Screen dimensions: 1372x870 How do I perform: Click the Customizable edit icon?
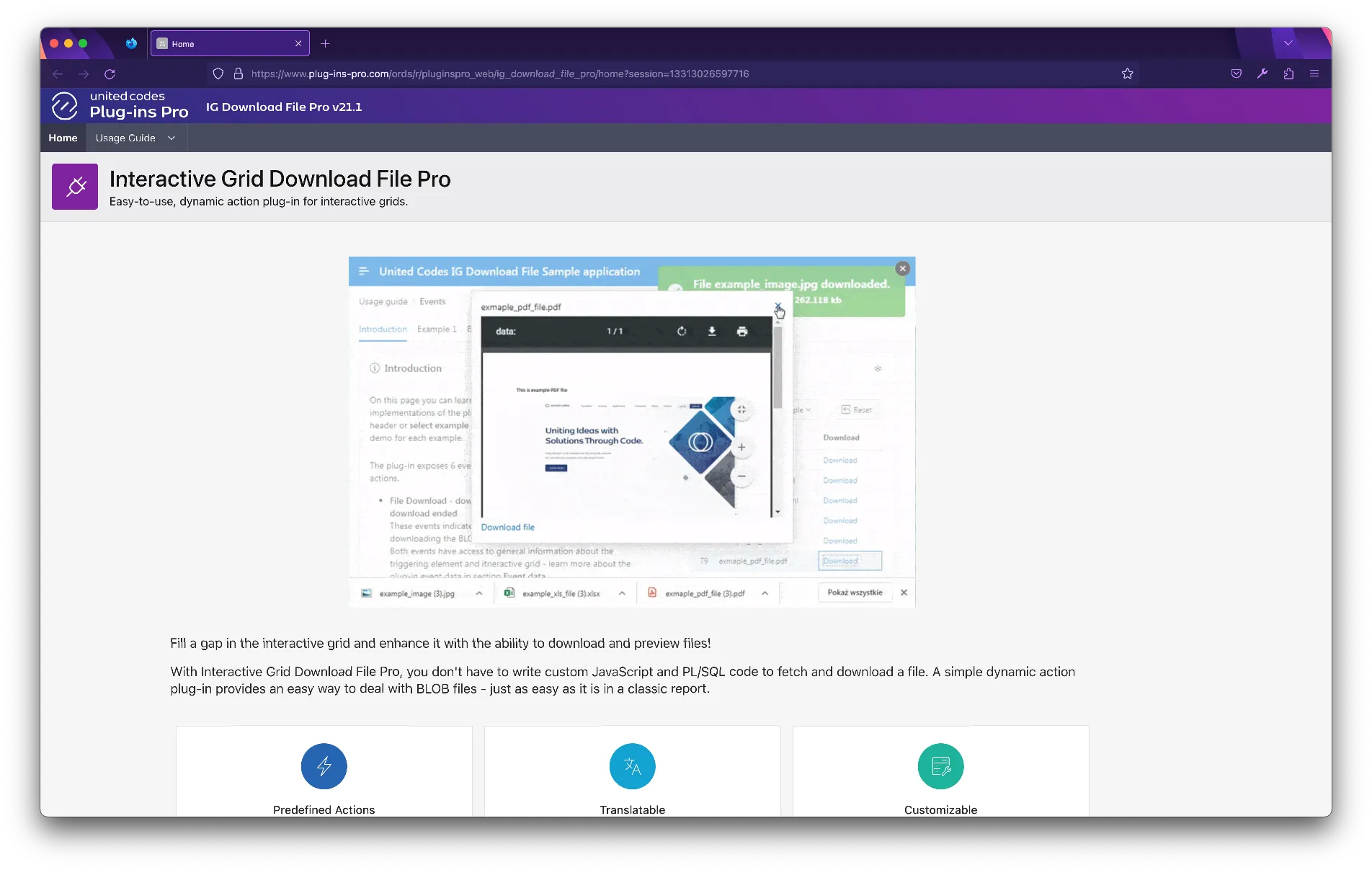coord(941,766)
